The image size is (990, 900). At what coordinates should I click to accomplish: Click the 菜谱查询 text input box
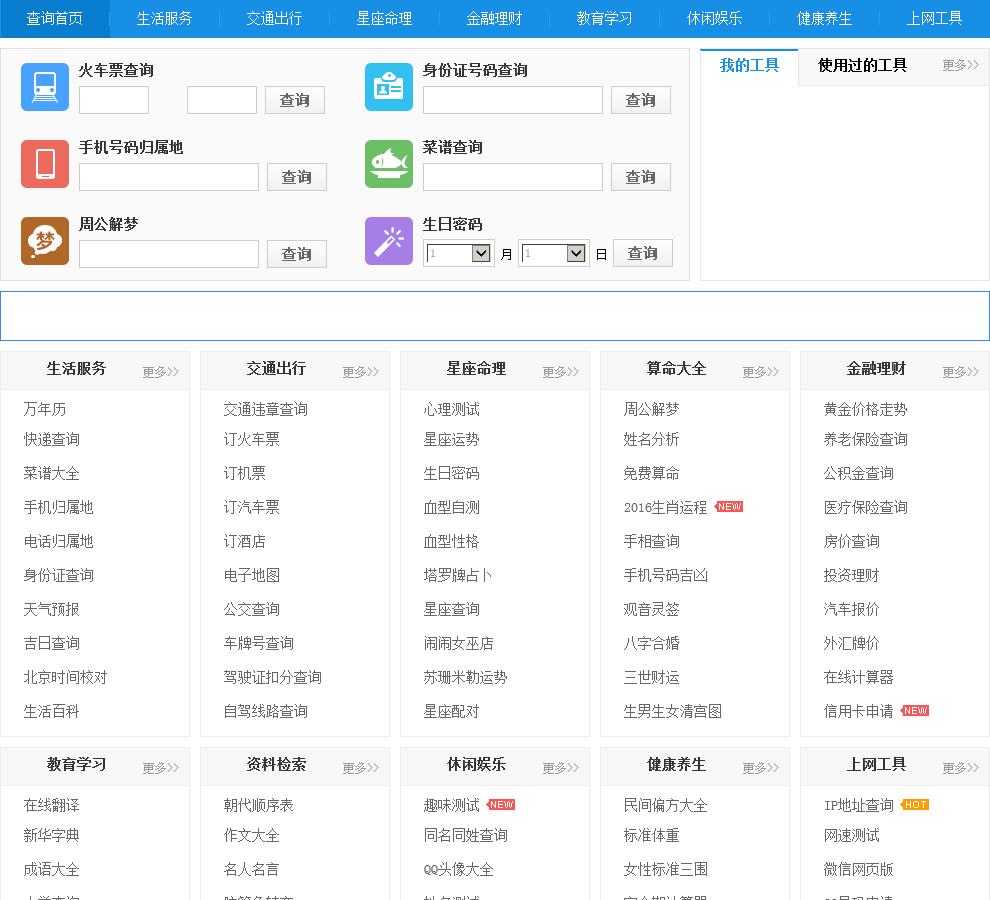(x=513, y=177)
